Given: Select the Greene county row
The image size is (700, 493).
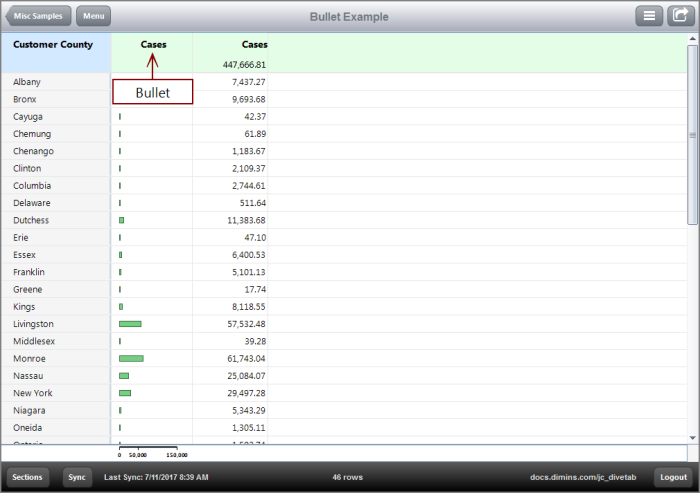Looking at the screenshot, I should pos(344,289).
